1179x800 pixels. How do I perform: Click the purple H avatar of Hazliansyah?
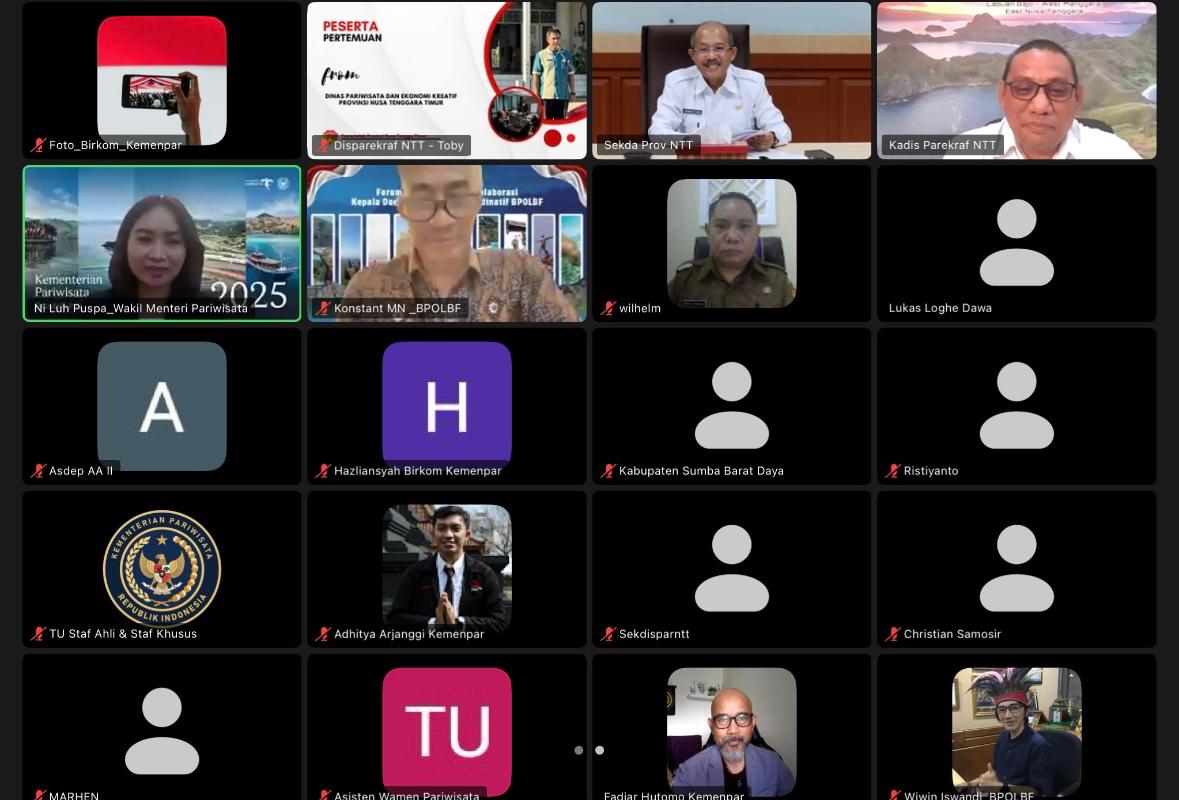tap(446, 405)
